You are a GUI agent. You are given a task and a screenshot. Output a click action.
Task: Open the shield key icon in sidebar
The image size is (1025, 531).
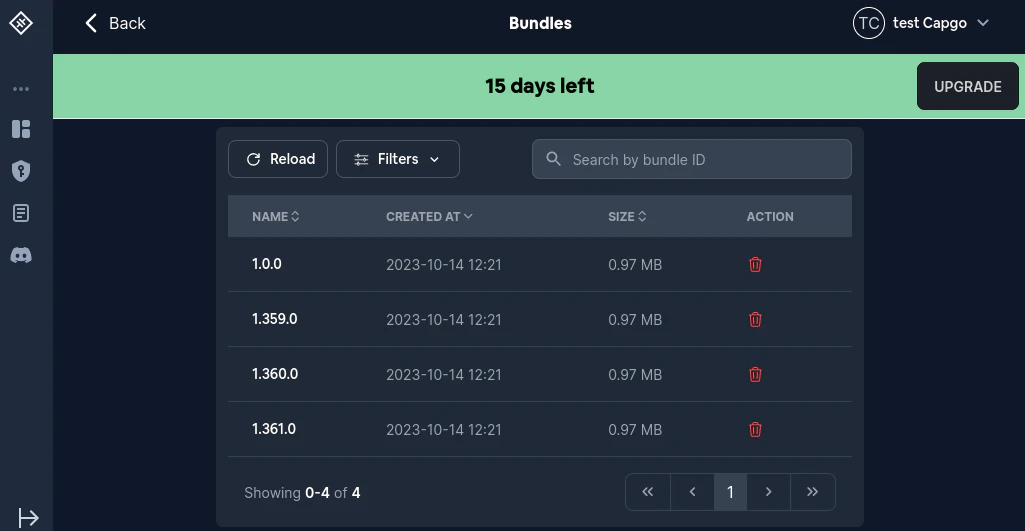[21, 171]
